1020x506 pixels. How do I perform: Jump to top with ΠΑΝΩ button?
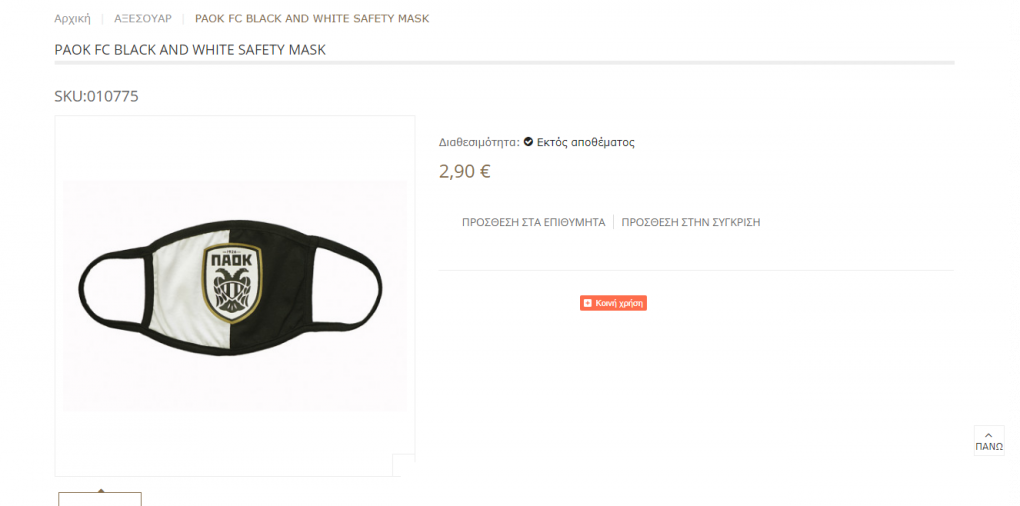tap(989, 440)
